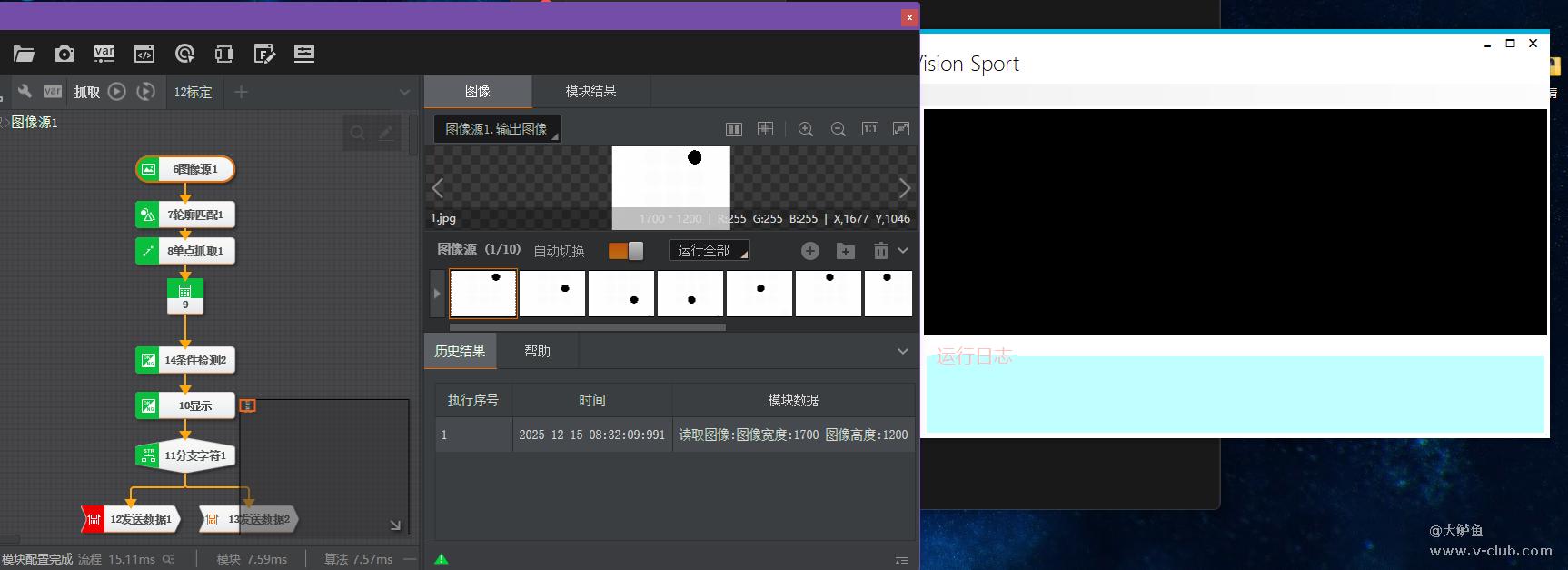Select the 12发送数据1 module node
Viewport: 1568px width, 570px height.
pos(132,519)
